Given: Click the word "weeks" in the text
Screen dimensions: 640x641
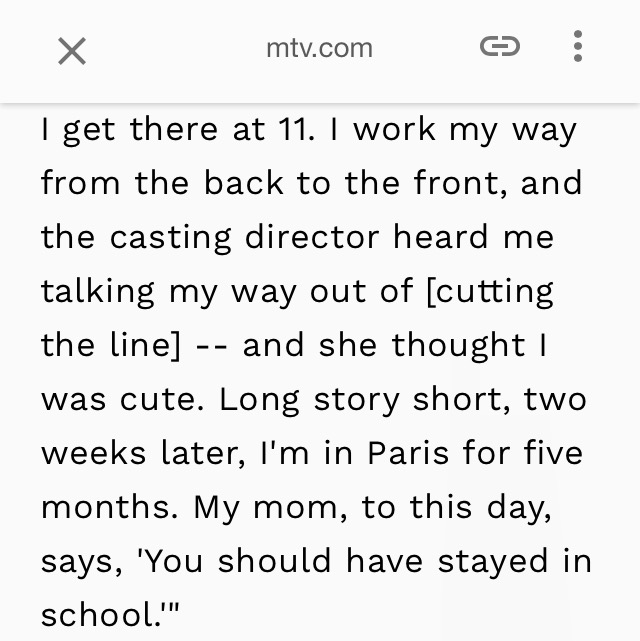Looking at the screenshot, I should 94,452.
